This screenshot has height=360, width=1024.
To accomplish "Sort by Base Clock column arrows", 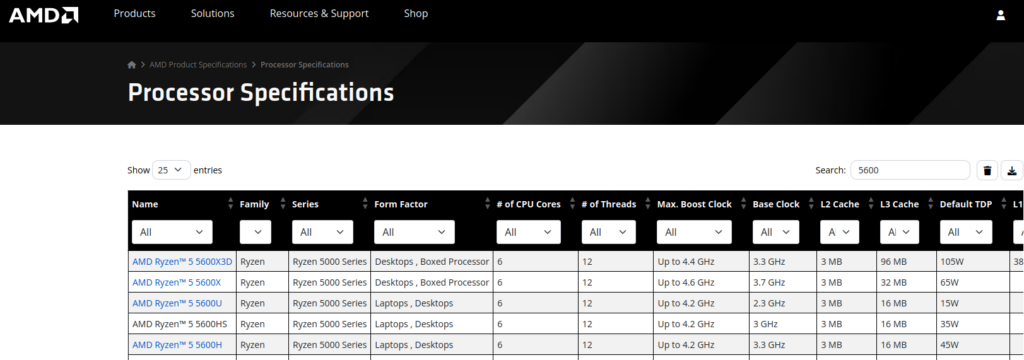I will (x=811, y=204).
